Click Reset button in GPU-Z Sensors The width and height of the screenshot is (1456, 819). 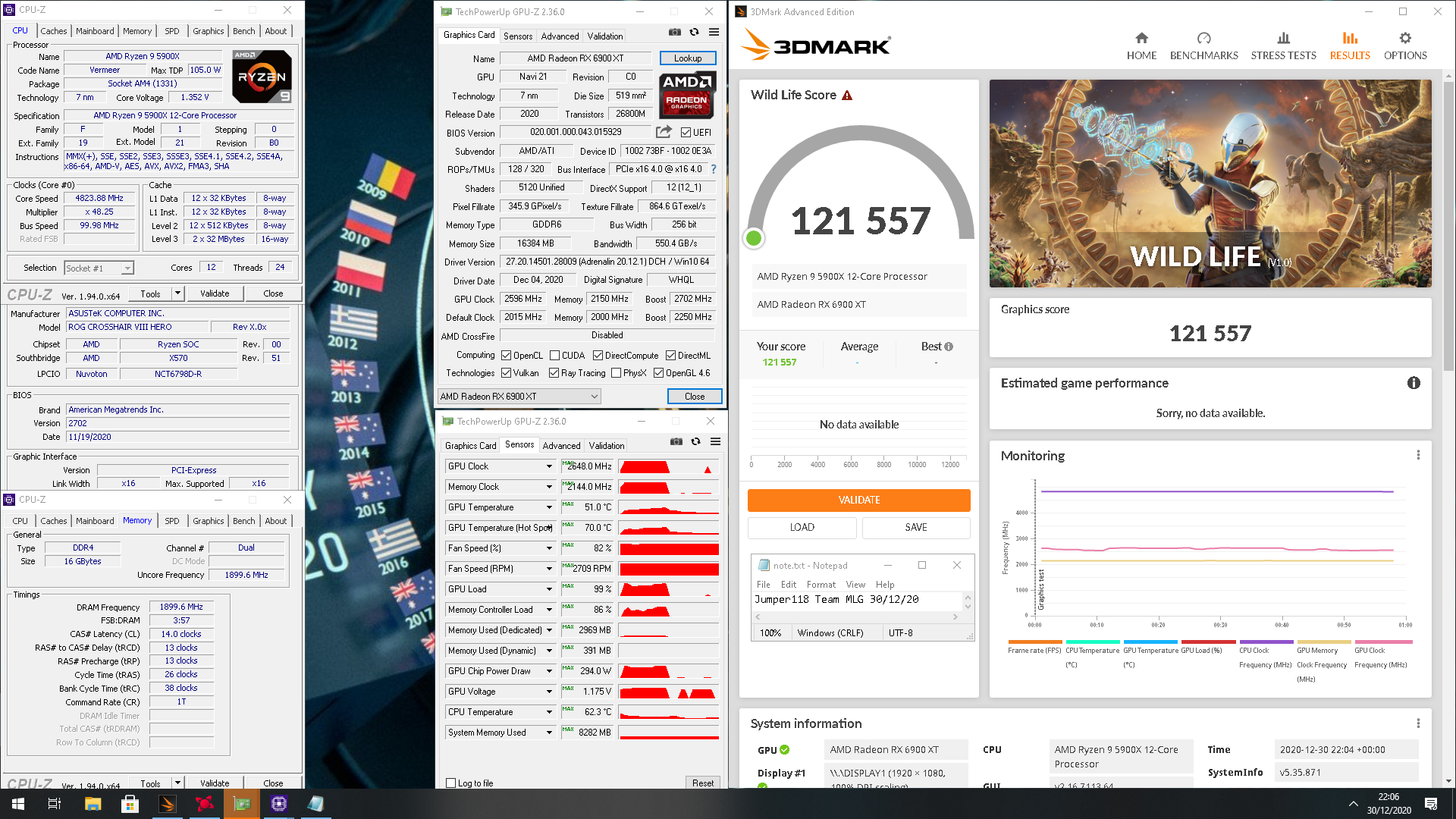(x=702, y=783)
